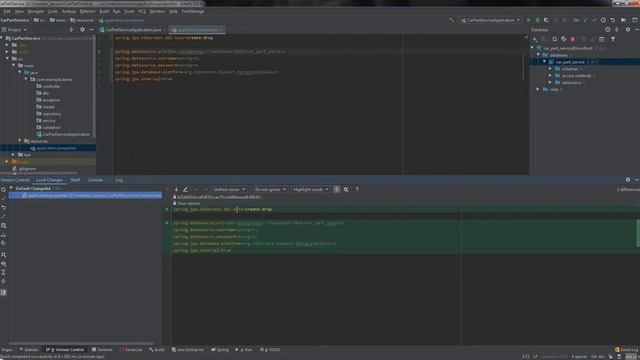Screen dimensions: 640x360
Task: Click Refresh icon in Version Control sidebar
Action: pyautogui.click(x=3, y=190)
